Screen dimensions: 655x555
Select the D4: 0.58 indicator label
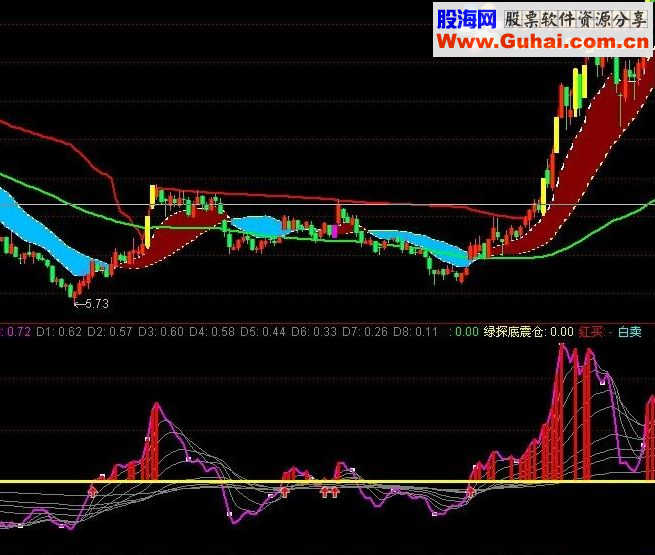tap(212, 332)
